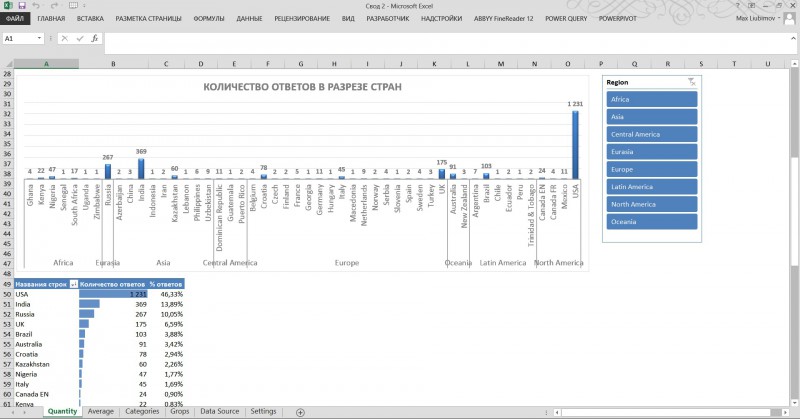Switch to the Grops sheet tab

(180, 411)
